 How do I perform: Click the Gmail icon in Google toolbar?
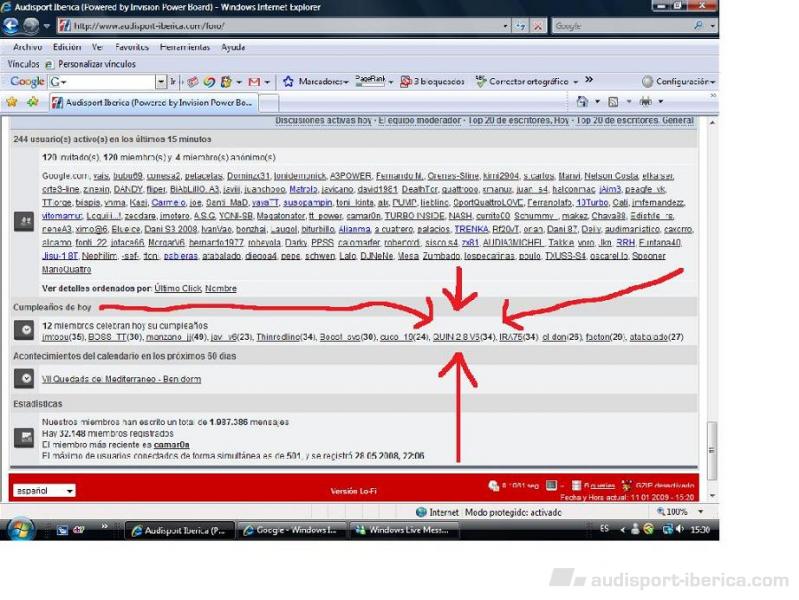tap(253, 81)
